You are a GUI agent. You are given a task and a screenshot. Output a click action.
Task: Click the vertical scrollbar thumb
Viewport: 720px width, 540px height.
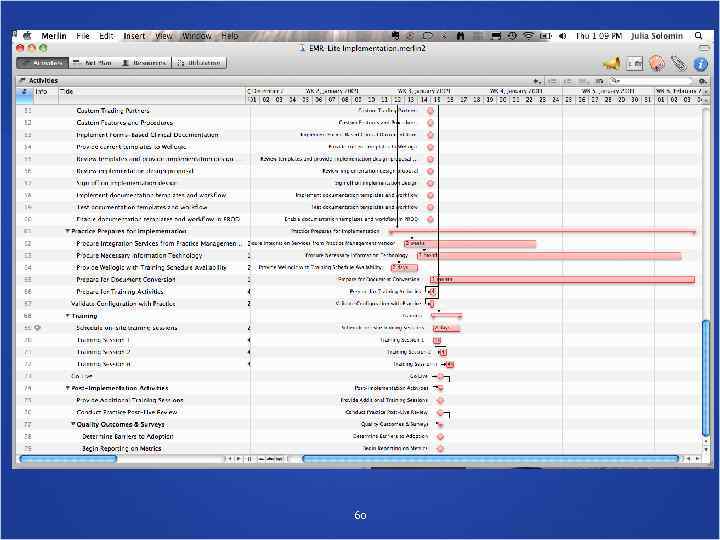pos(707,377)
